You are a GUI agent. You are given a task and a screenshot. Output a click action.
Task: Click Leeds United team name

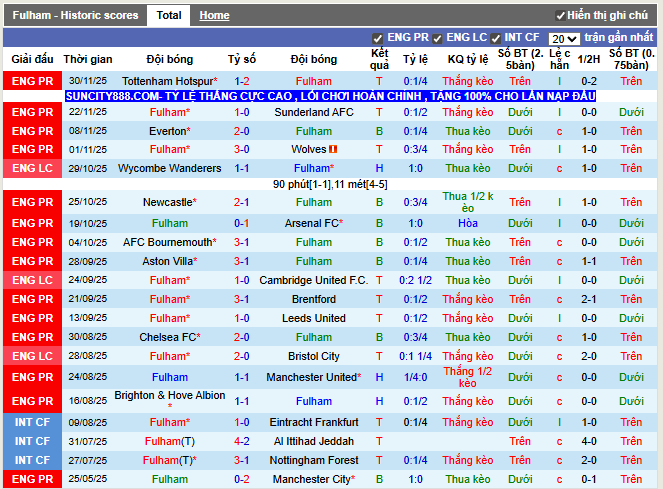tap(314, 319)
